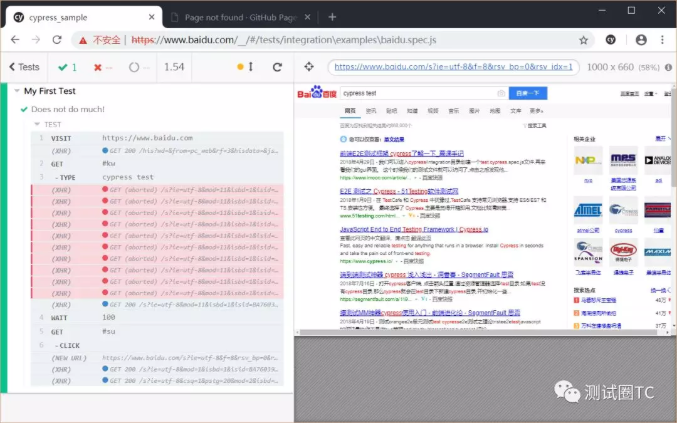Screen dimensions: 678x424
Task: Click the pending tests circle counter
Action: 139,67
